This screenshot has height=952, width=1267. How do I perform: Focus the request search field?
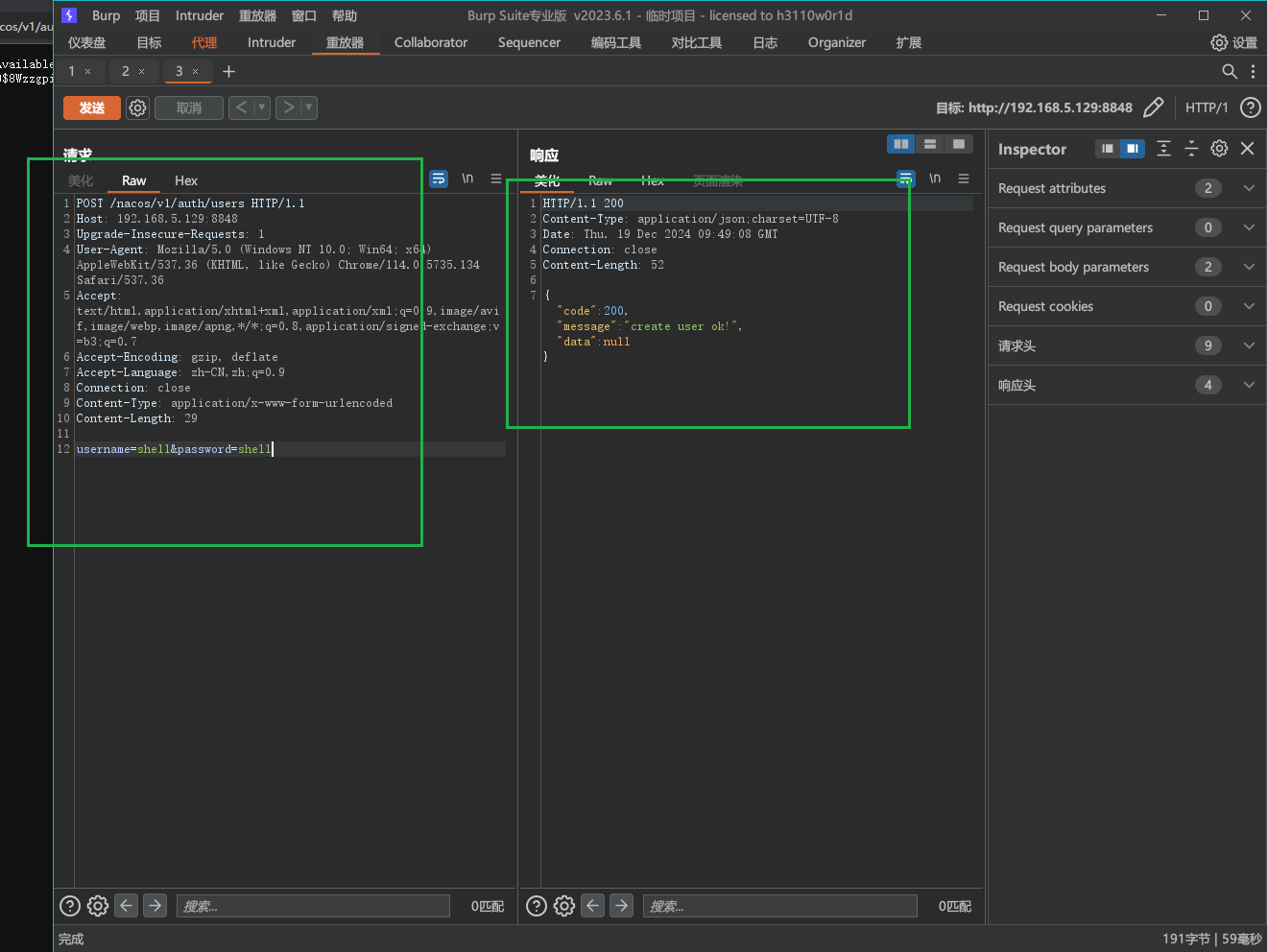click(x=313, y=906)
